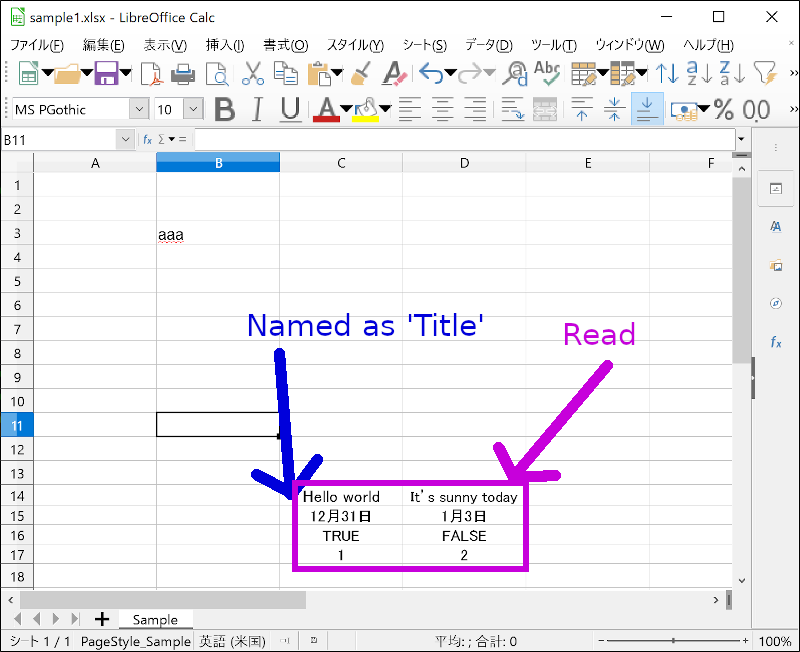Insert a table with the Insert Table icon
This screenshot has height=652, width=800.
tap(584, 74)
